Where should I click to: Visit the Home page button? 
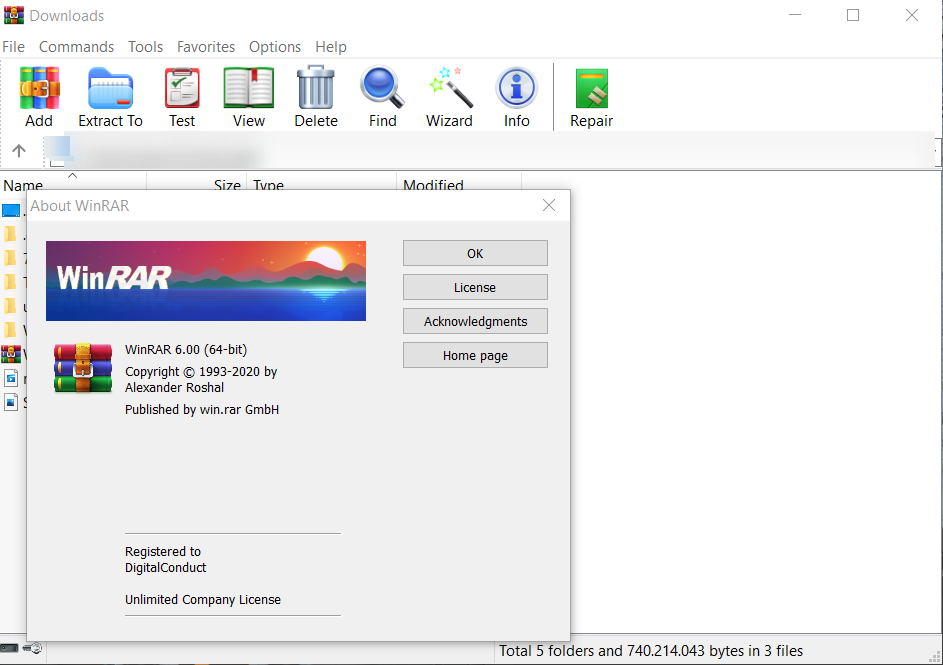(x=475, y=355)
